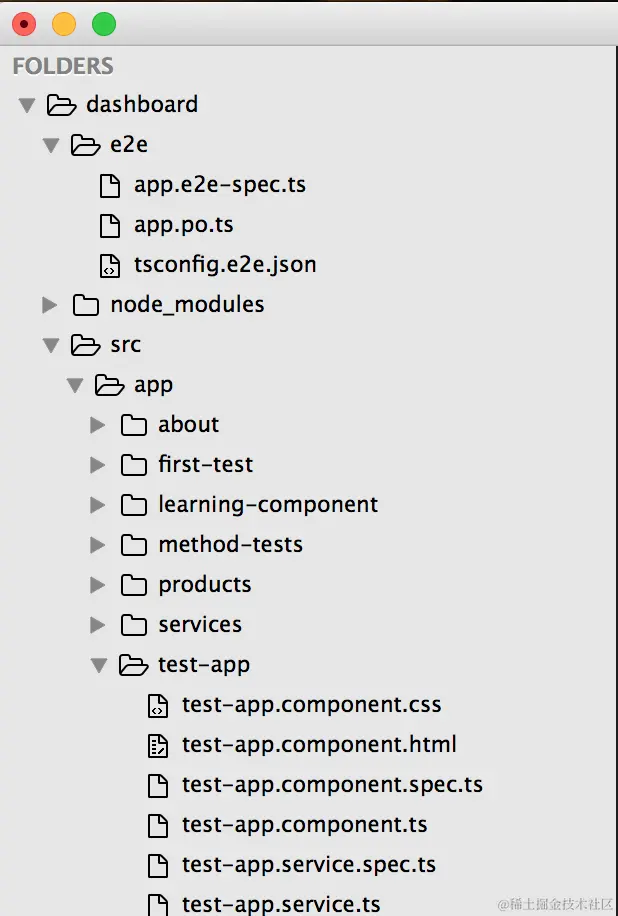
Task: Click the test-app.component.html file icon
Action: click(158, 745)
